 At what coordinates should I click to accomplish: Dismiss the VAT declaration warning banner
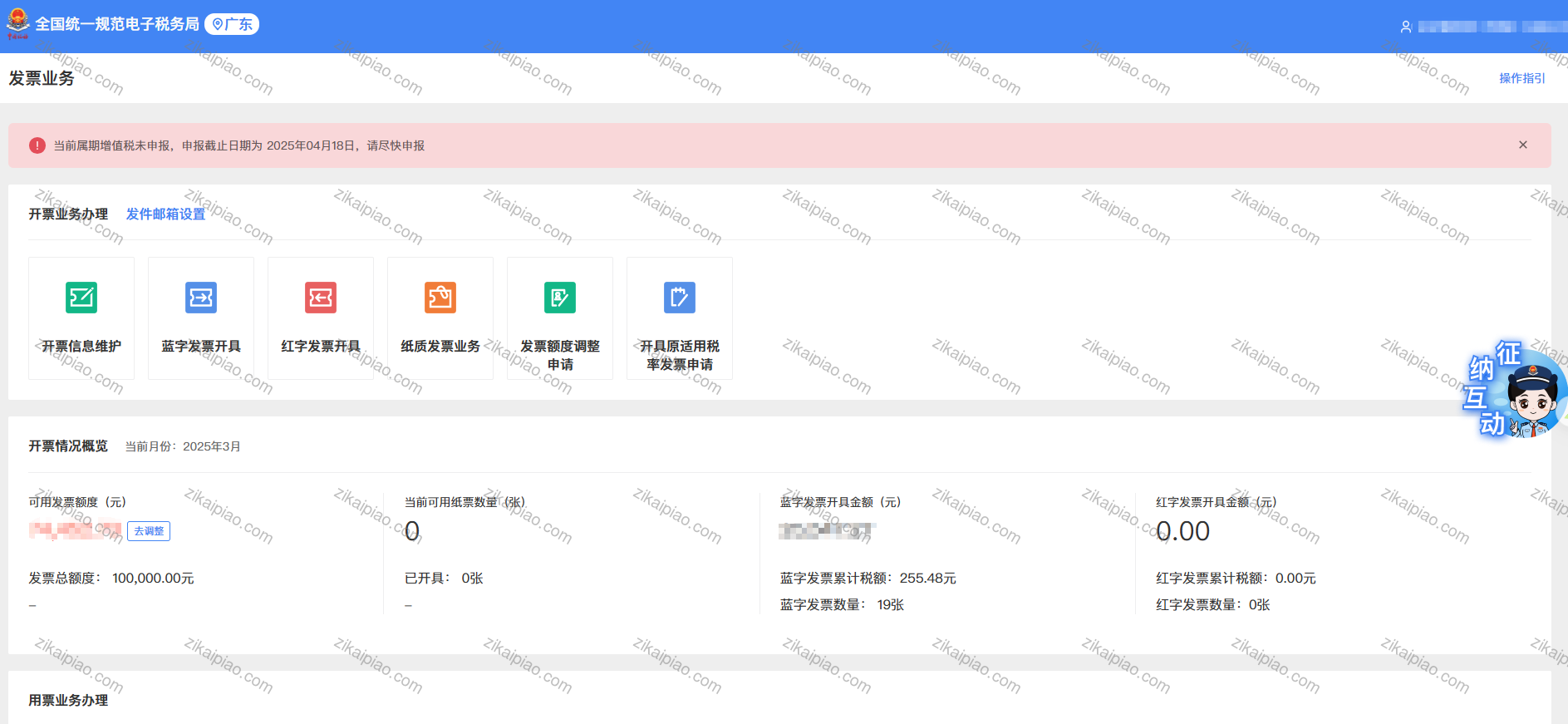1523,145
